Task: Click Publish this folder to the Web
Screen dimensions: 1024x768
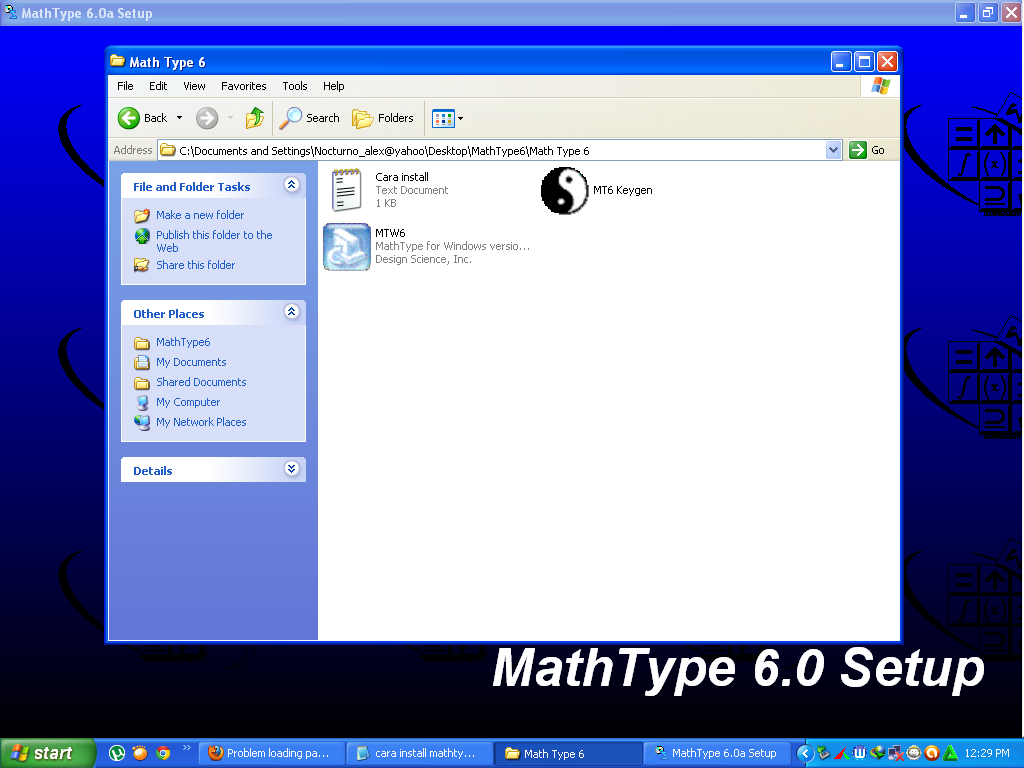Action: tap(214, 241)
